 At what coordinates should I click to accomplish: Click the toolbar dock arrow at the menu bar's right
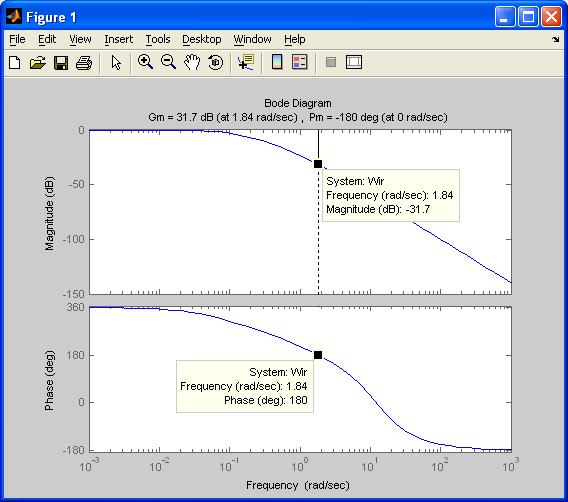point(556,39)
